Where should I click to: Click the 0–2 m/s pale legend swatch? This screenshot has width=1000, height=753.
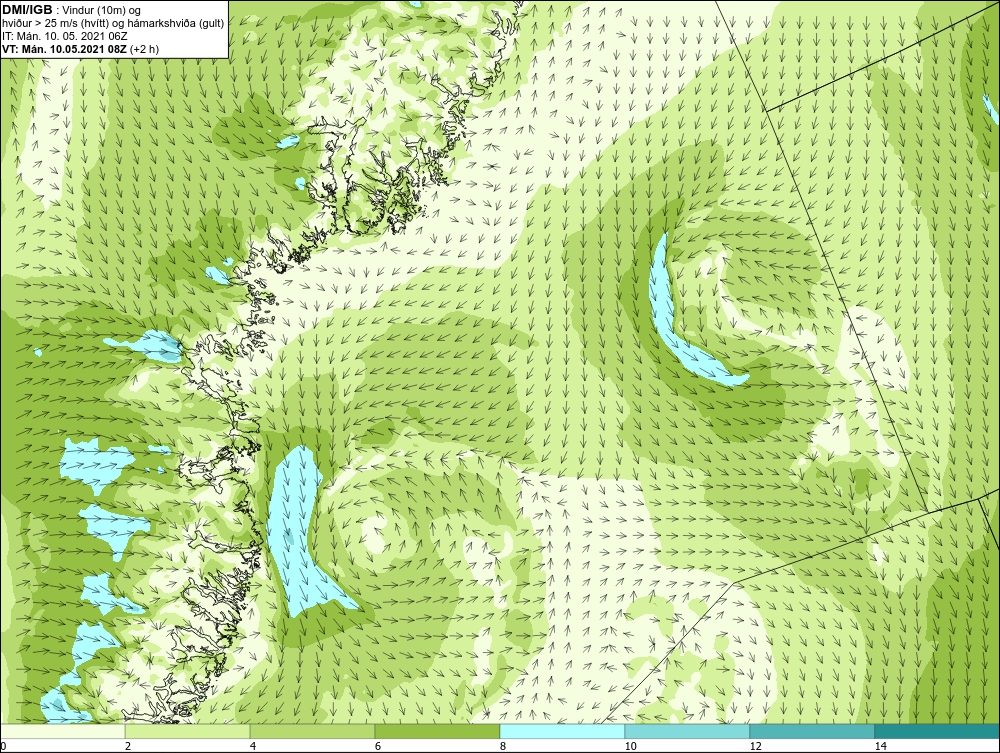pos(62,731)
